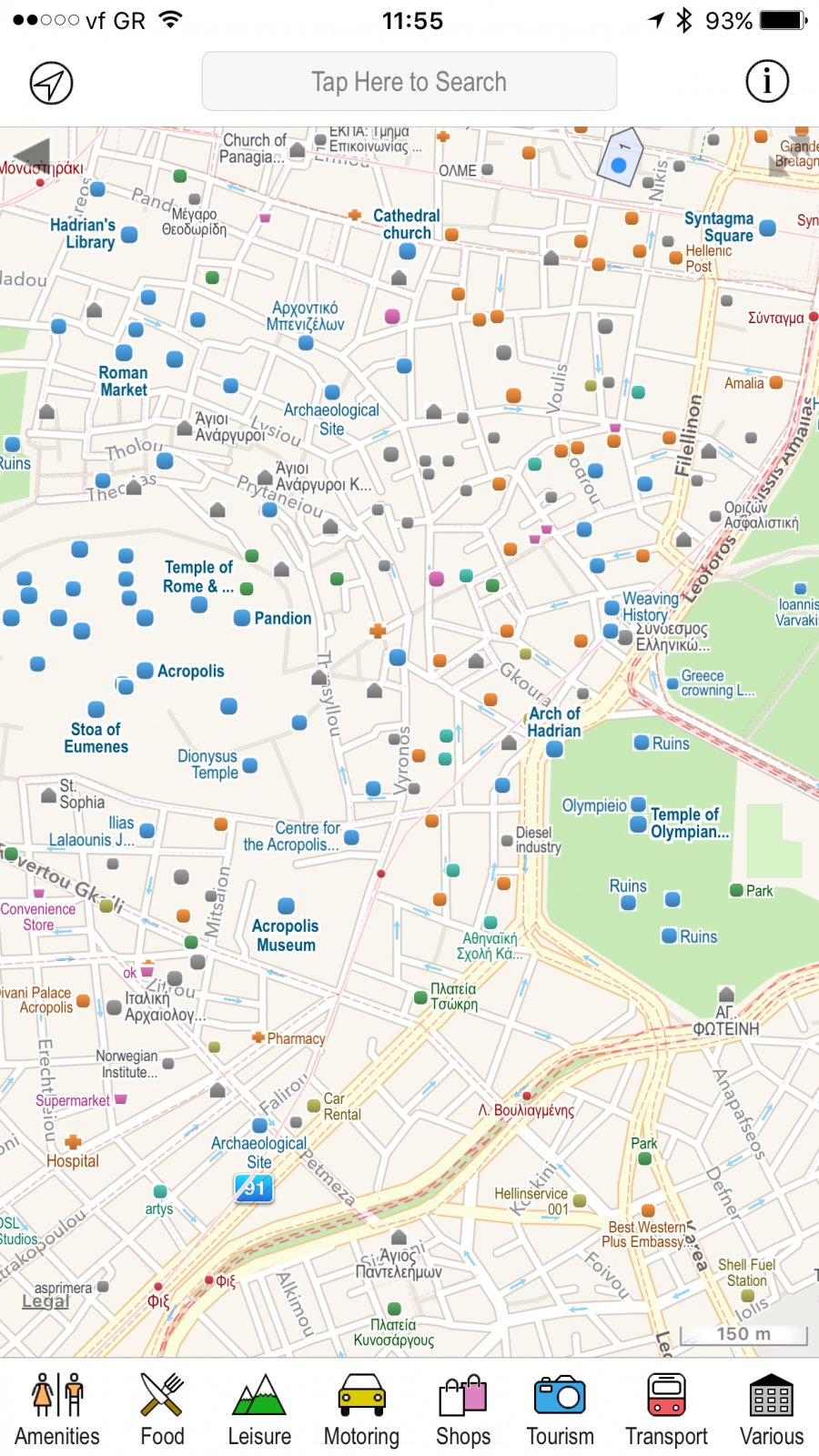
Task: Select the Norwegian Institute marker
Action: click(x=168, y=1063)
